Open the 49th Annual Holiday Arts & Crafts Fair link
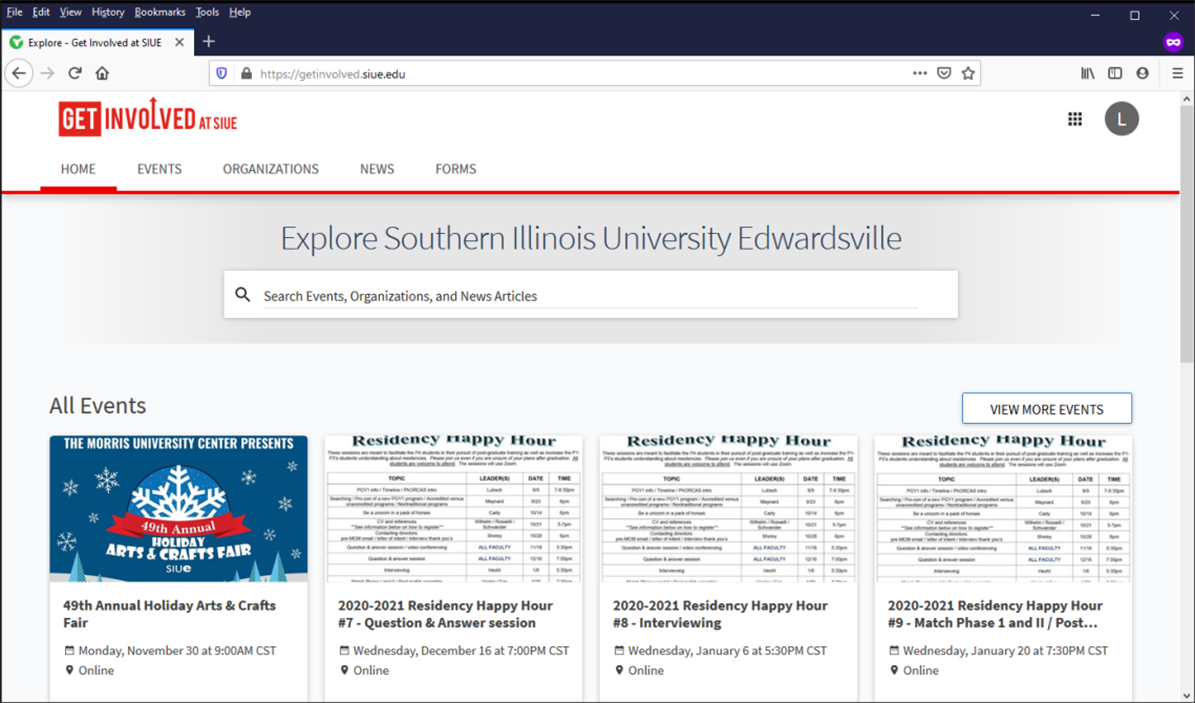 [x=169, y=614]
